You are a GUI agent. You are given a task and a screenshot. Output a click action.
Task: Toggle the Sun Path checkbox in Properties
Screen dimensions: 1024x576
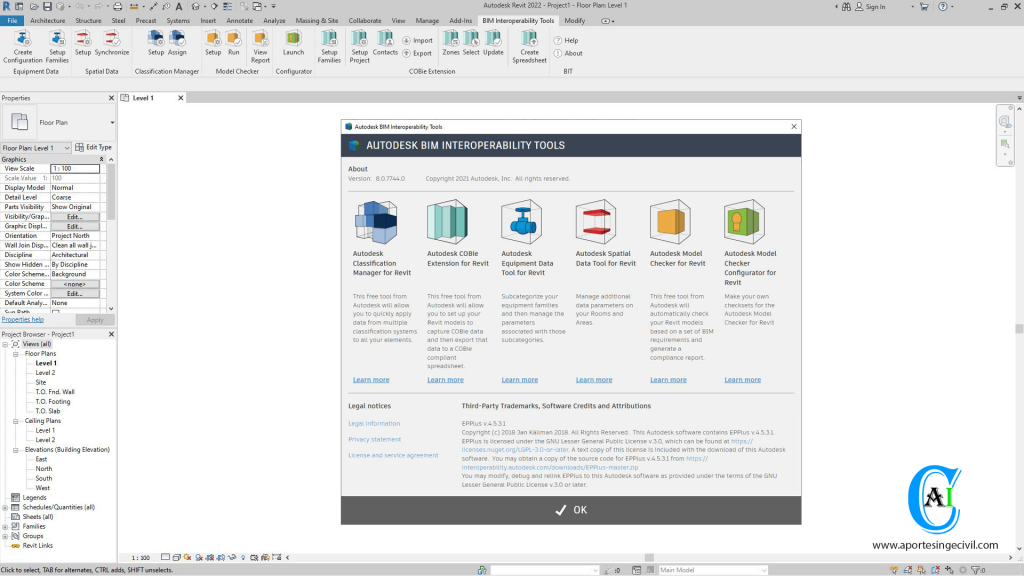pos(56,311)
